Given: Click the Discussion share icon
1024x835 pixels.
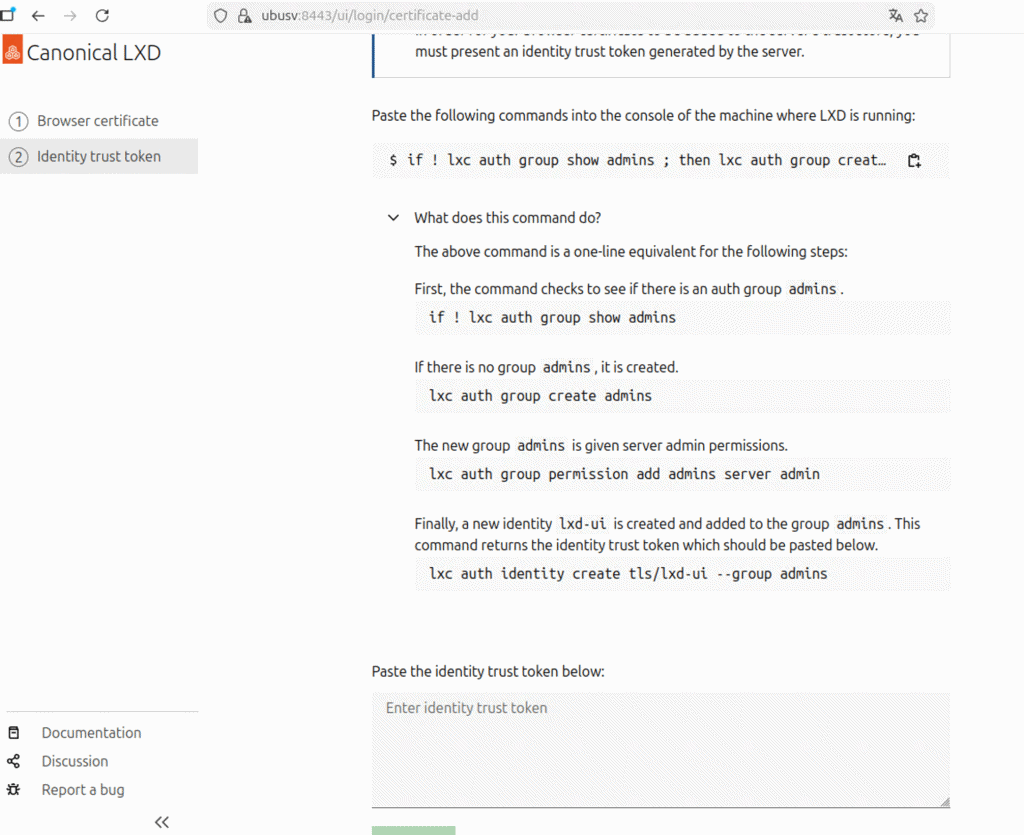Looking at the screenshot, I should coord(14,761).
